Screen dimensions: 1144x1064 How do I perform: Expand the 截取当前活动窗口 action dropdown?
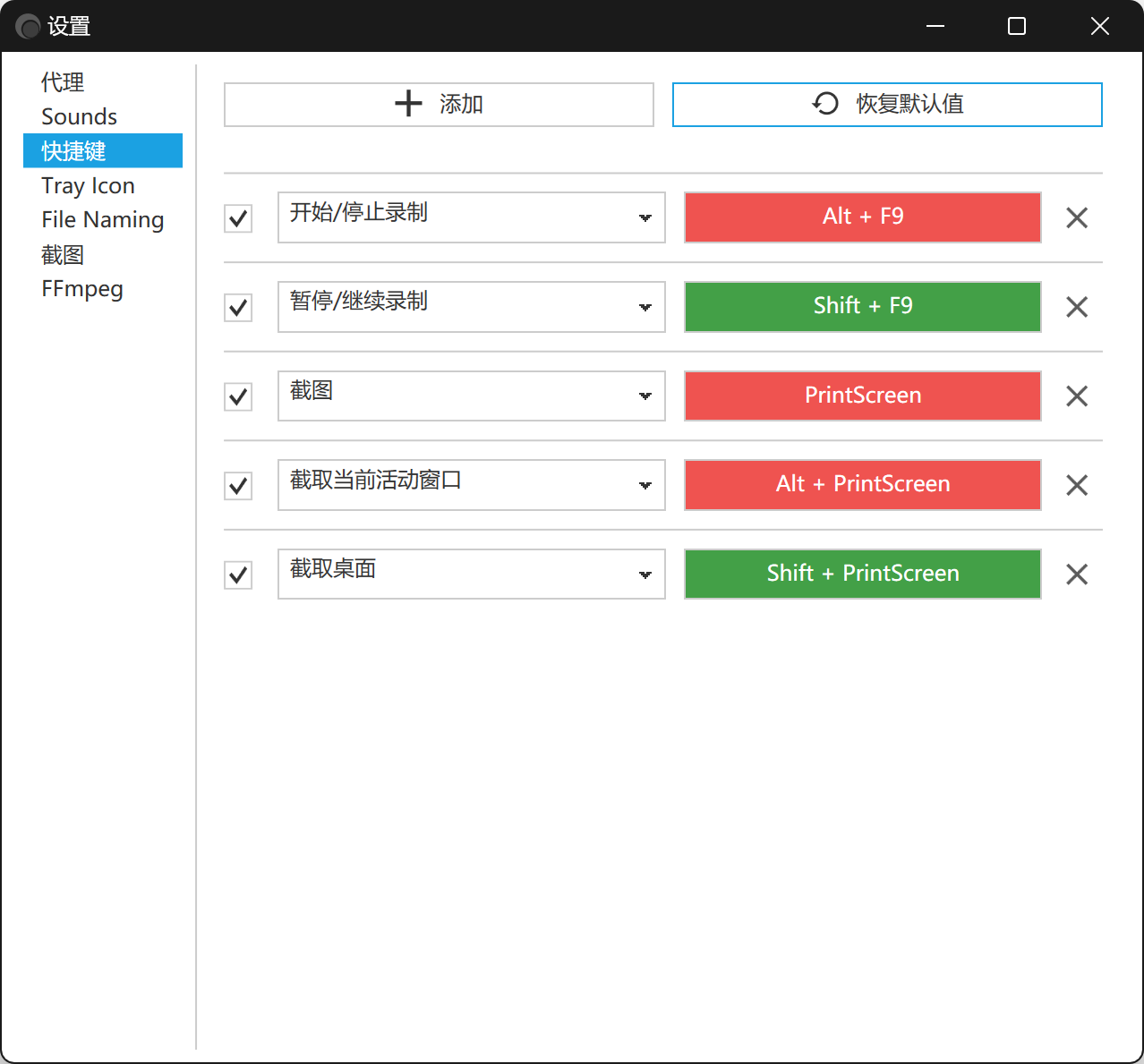point(472,485)
